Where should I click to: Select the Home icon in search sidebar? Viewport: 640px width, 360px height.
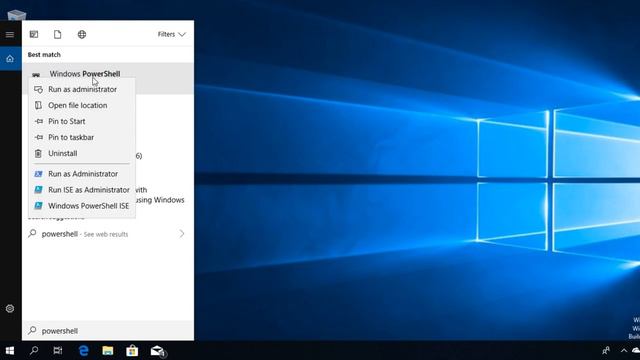coord(10,59)
